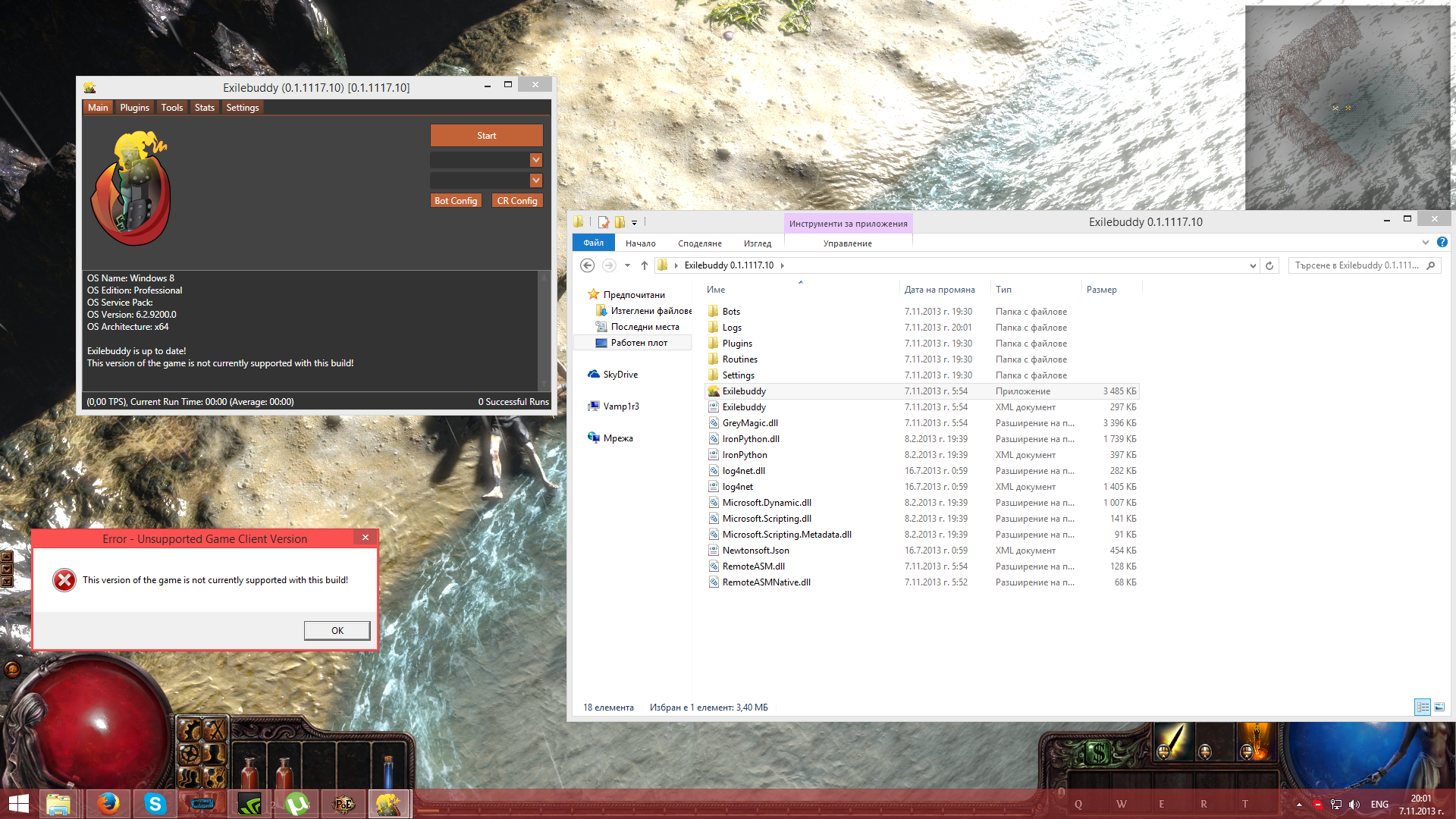Open Firefox from the taskbar
This screenshot has width=1456, height=819.
coord(108,803)
